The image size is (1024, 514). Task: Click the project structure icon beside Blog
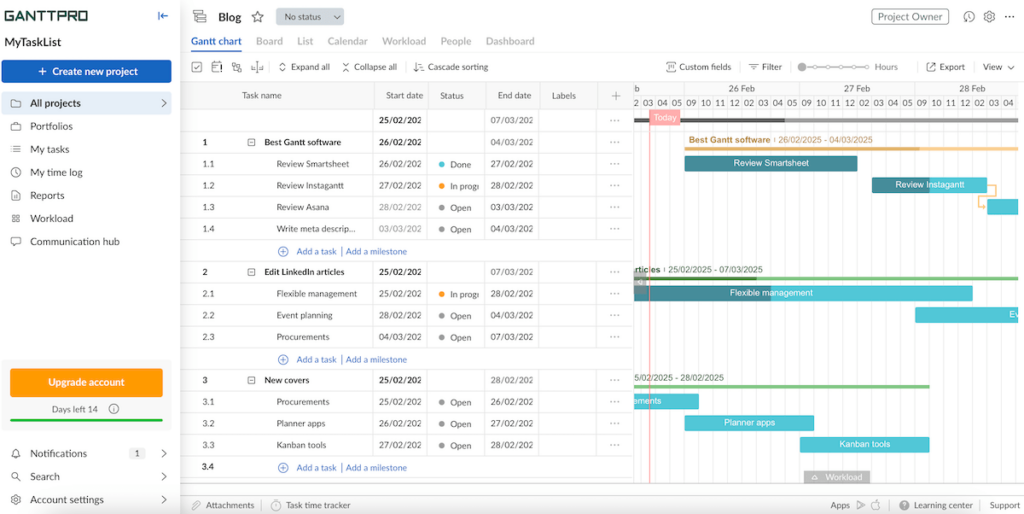[x=200, y=17]
